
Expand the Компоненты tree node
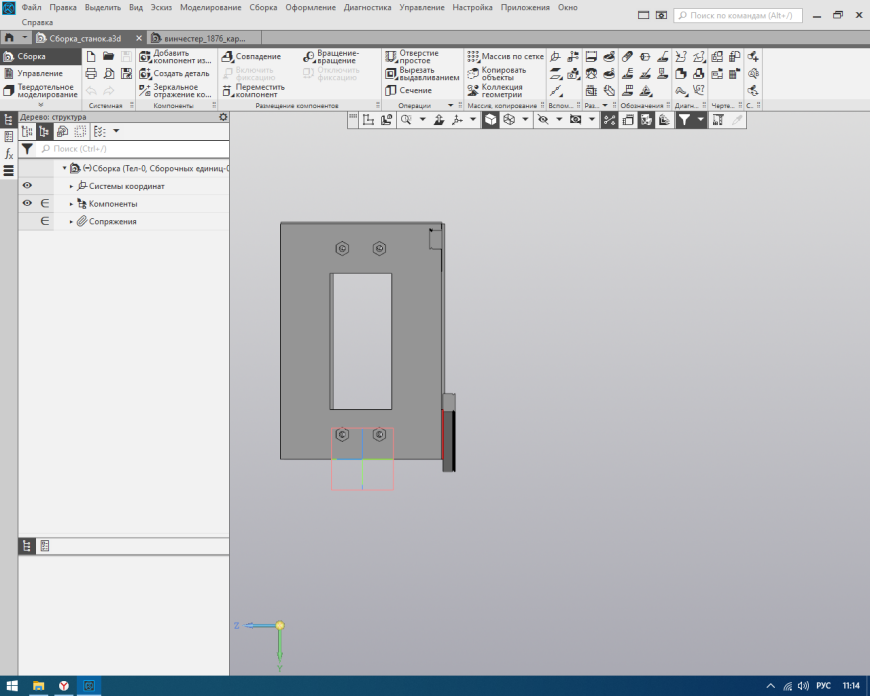(71, 204)
